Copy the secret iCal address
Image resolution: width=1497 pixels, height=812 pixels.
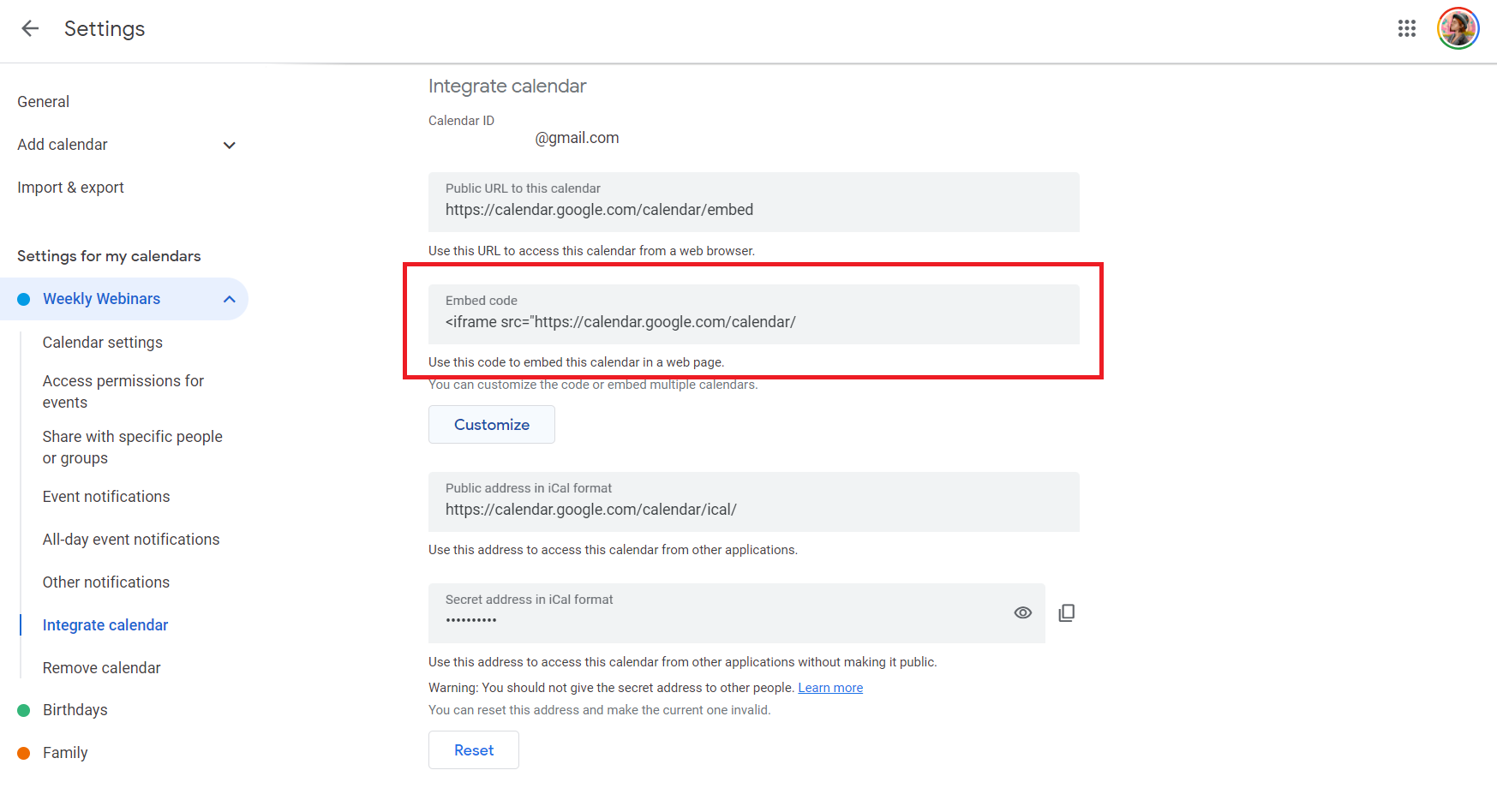point(1067,612)
